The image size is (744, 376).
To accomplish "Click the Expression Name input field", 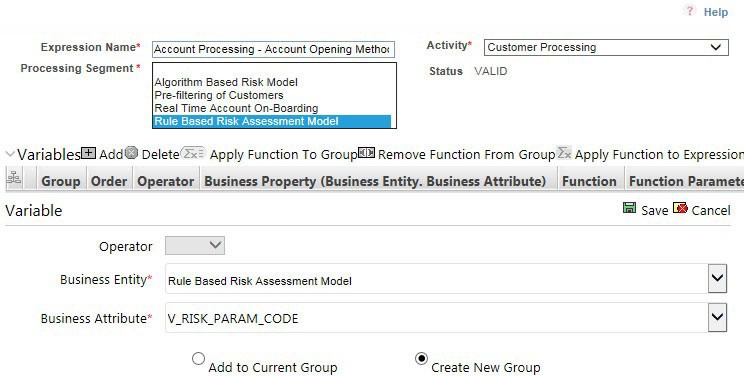I will click(273, 49).
